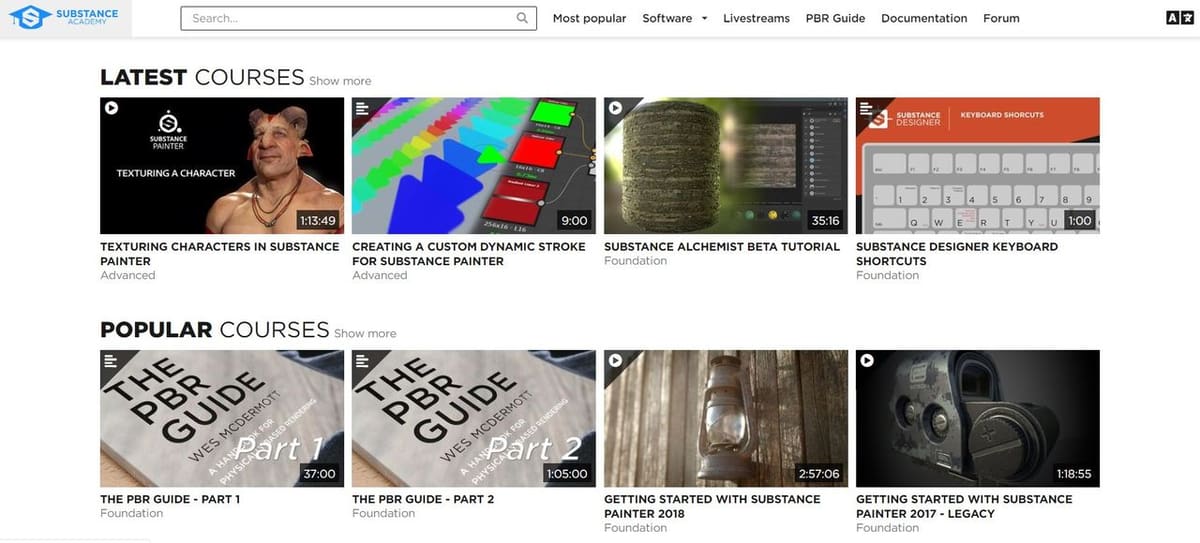Show more Popular Courses
The width and height of the screenshot is (1200, 543).
[x=365, y=333]
